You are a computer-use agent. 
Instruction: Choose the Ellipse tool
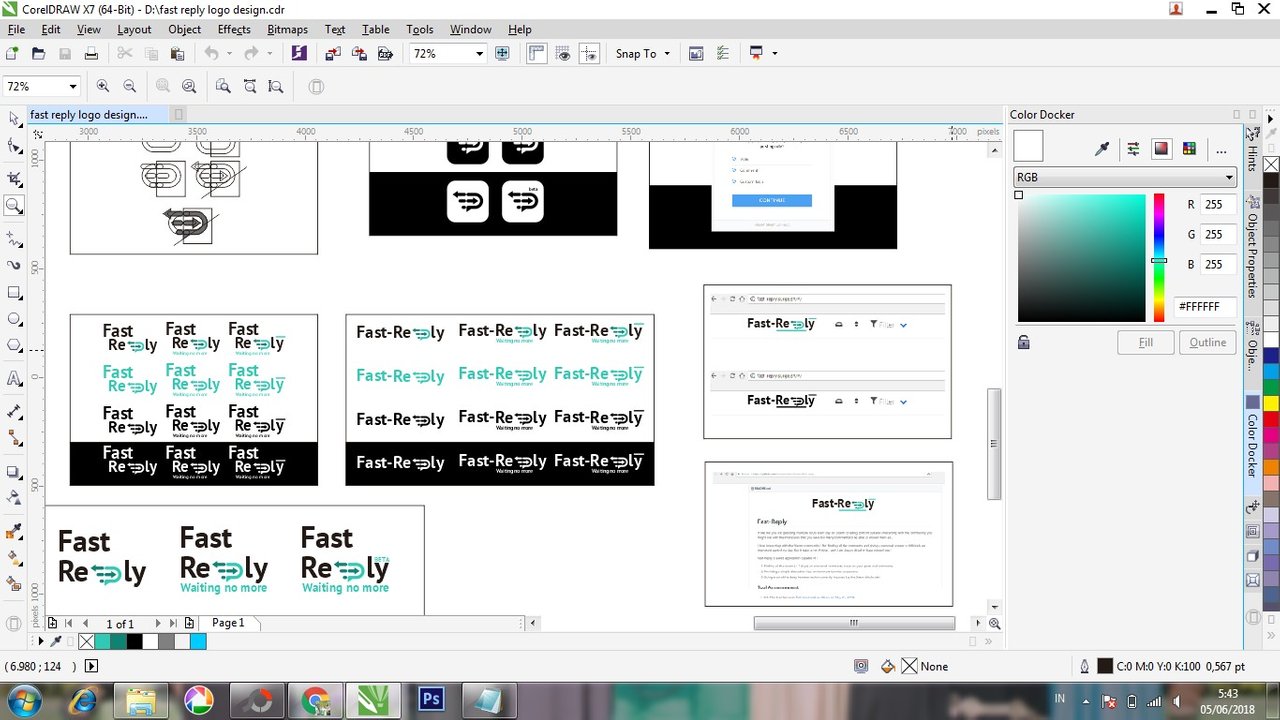[x=14, y=320]
